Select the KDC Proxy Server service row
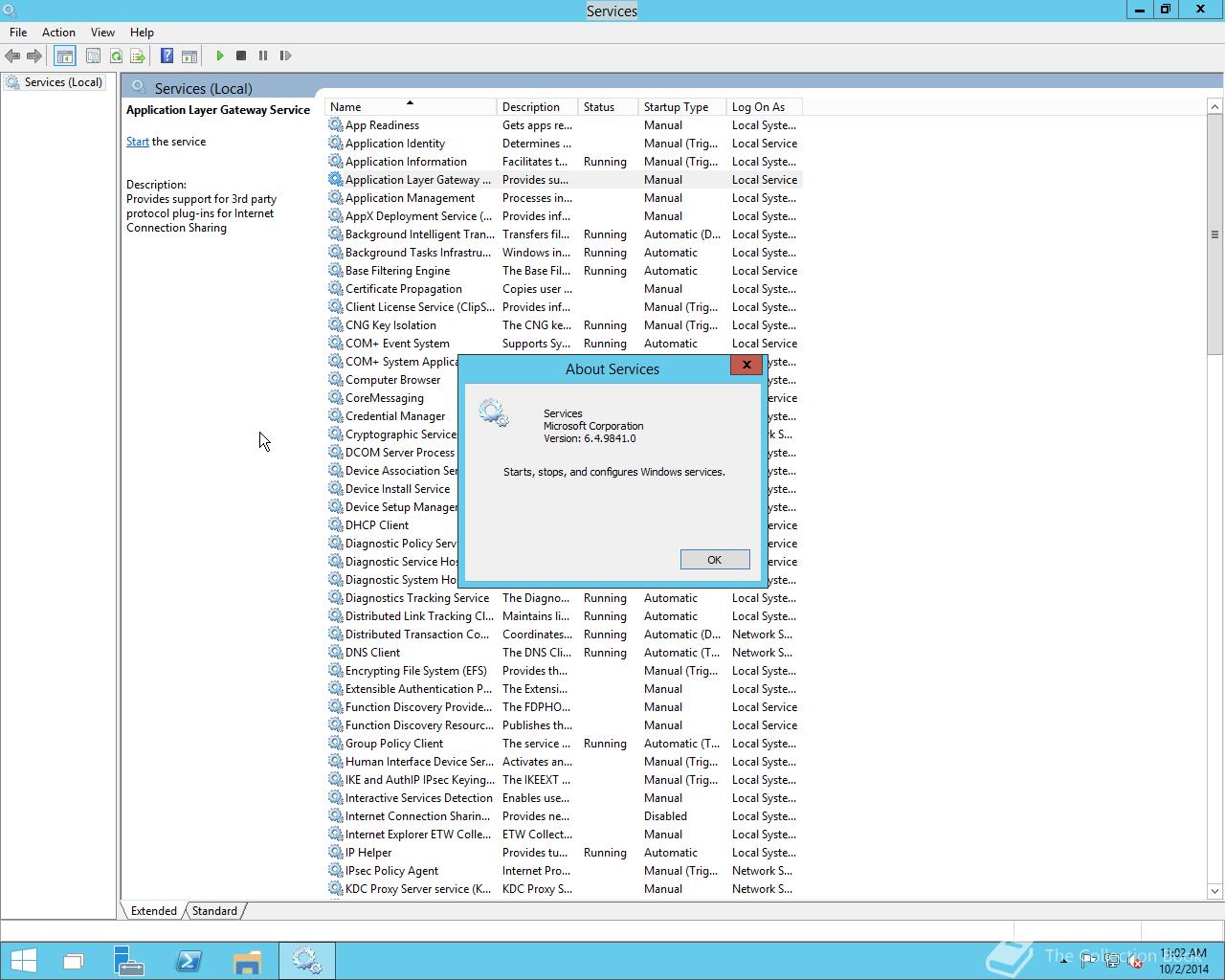The height and width of the screenshot is (980, 1225). point(563,889)
